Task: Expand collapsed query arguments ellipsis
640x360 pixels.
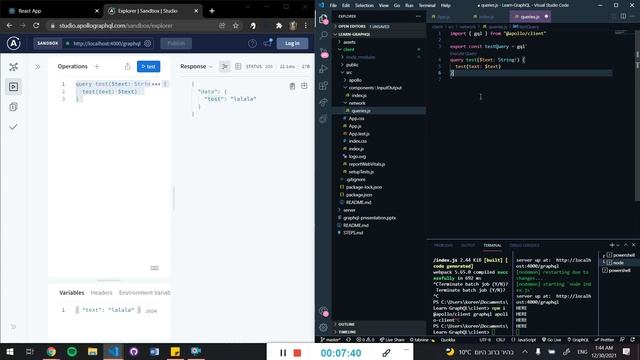Action: click(x=156, y=84)
